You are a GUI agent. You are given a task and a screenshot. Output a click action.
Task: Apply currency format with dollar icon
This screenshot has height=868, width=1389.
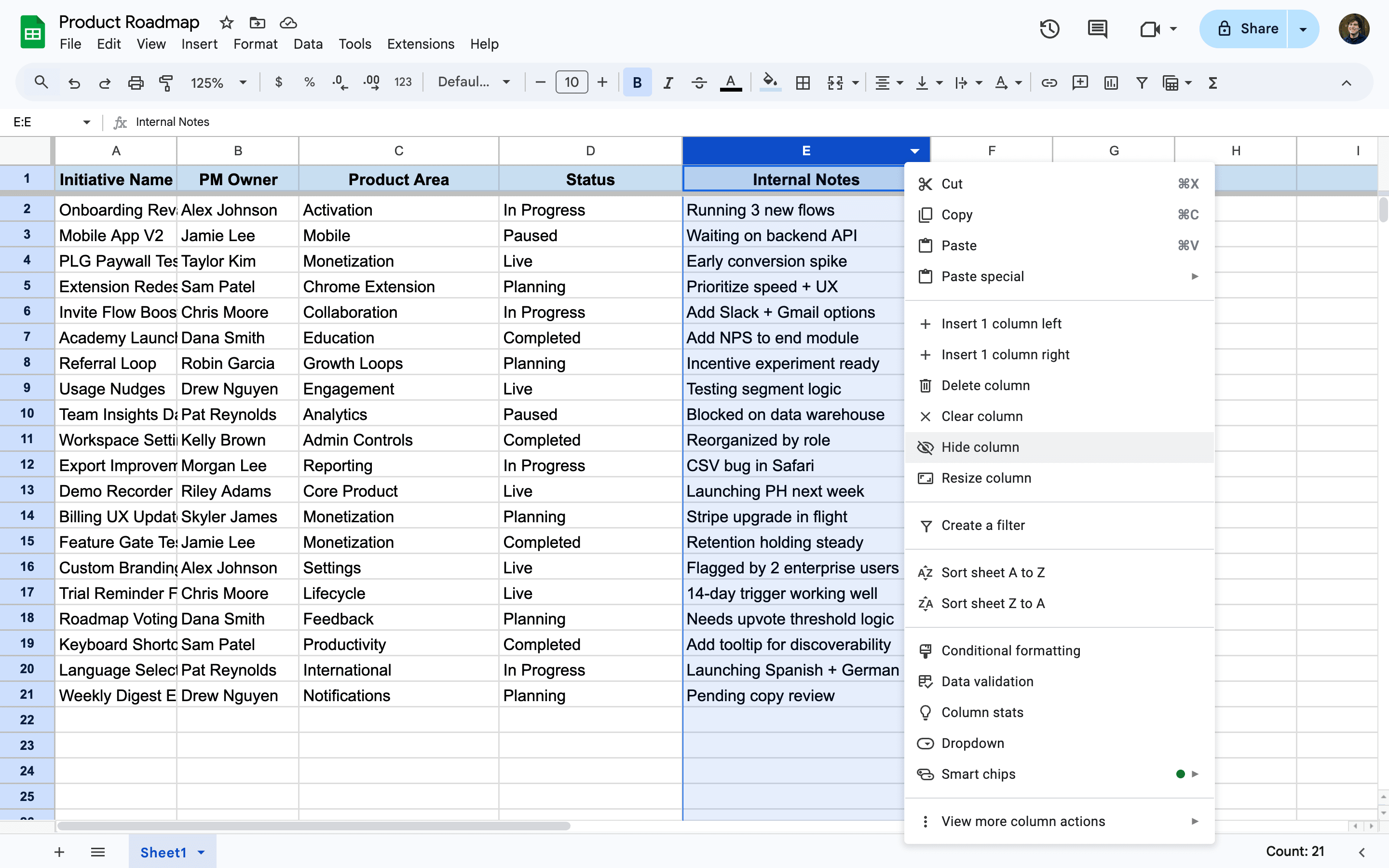tap(279, 82)
